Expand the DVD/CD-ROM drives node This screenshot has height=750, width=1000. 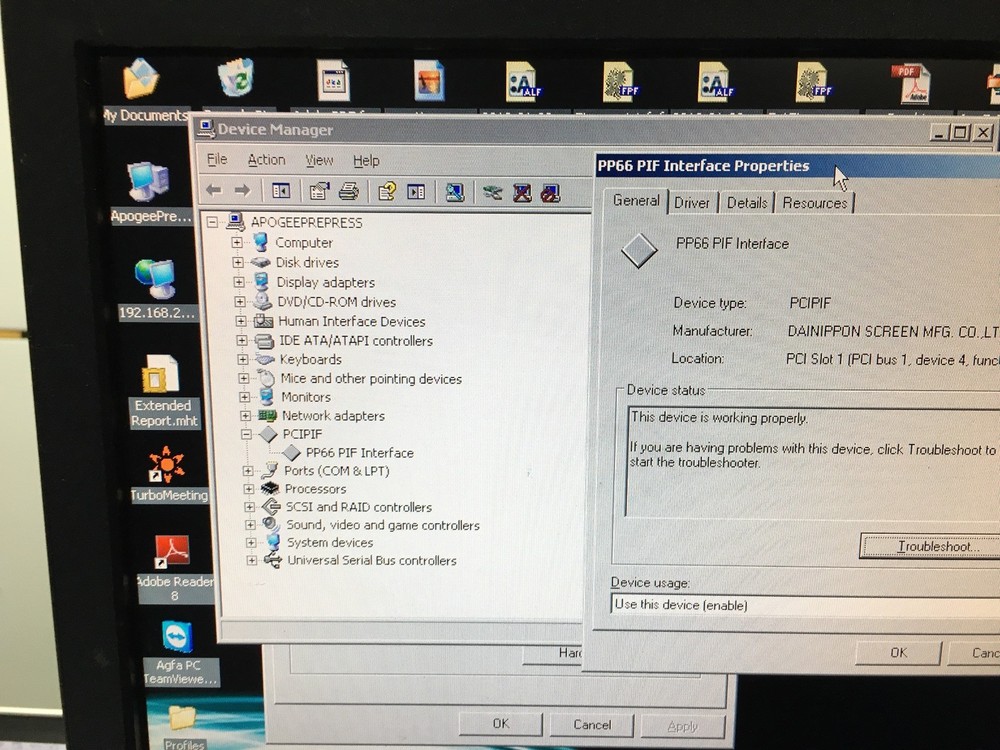coord(240,302)
